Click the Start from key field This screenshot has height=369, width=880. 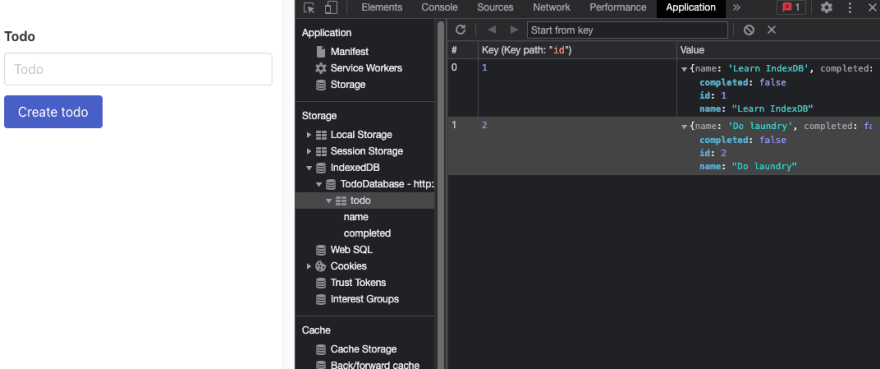[627, 30]
